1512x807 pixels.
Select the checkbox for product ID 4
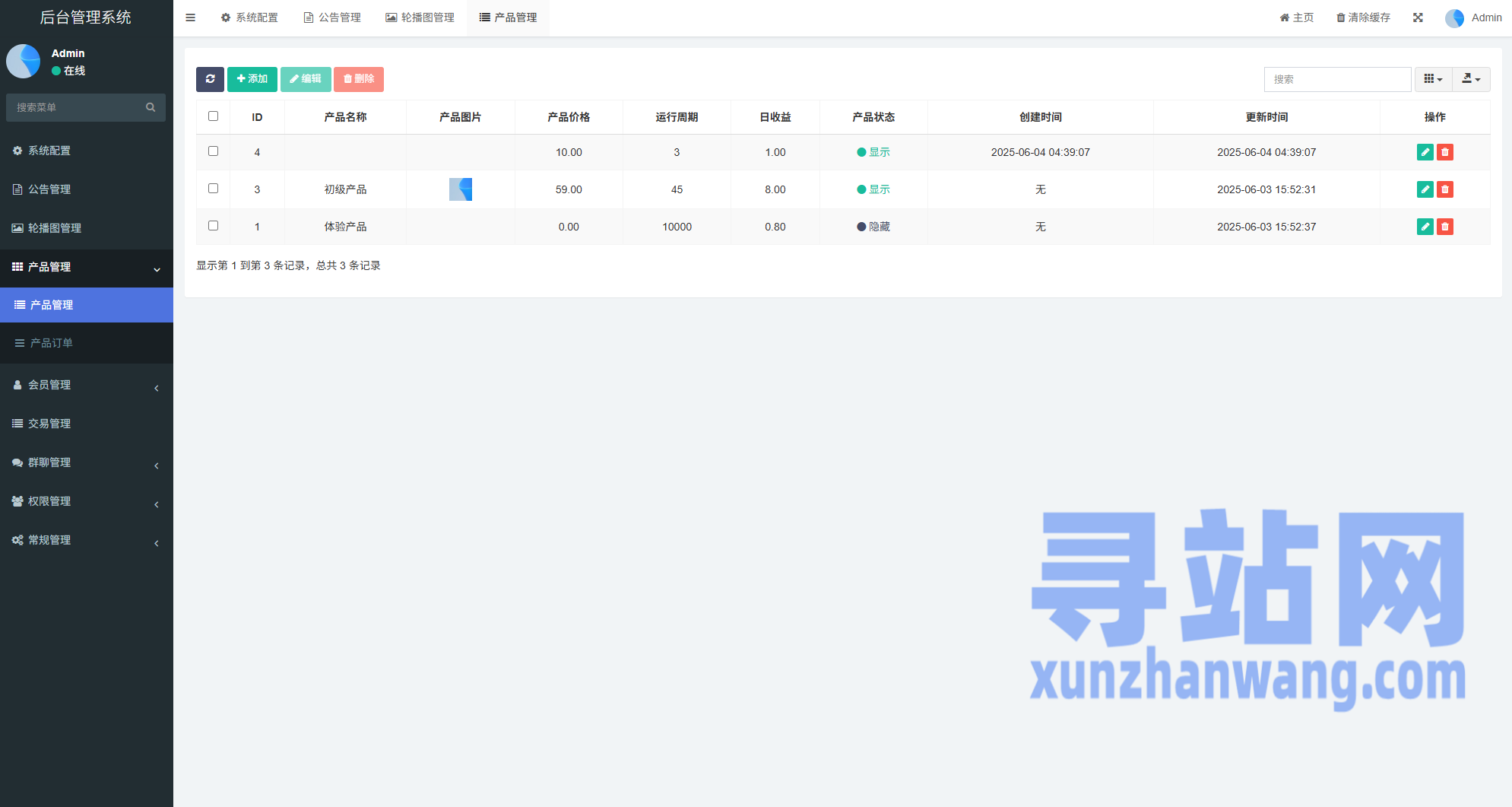213,151
